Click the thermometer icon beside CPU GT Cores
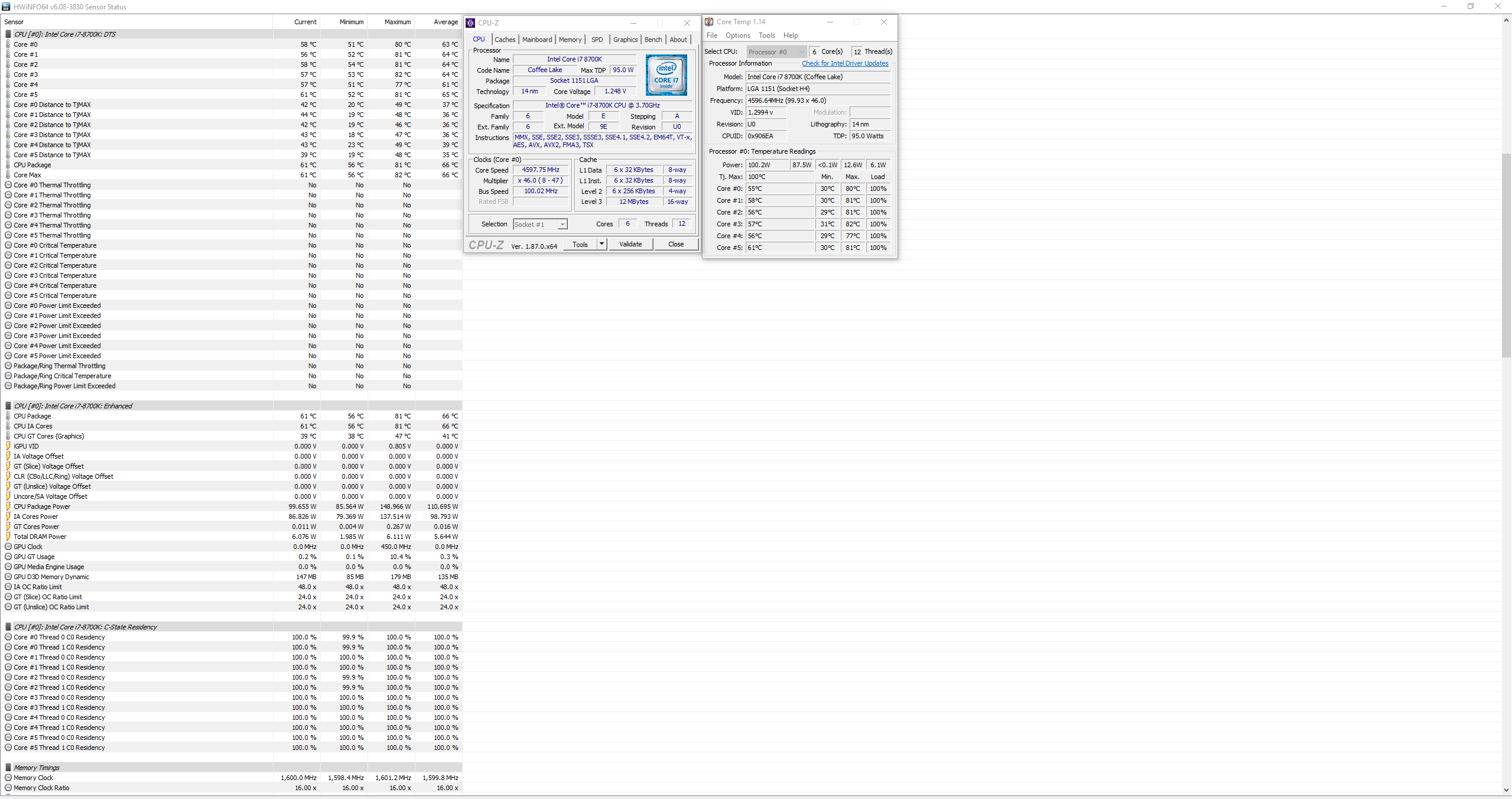1512x799 pixels. [x=8, y=436]
